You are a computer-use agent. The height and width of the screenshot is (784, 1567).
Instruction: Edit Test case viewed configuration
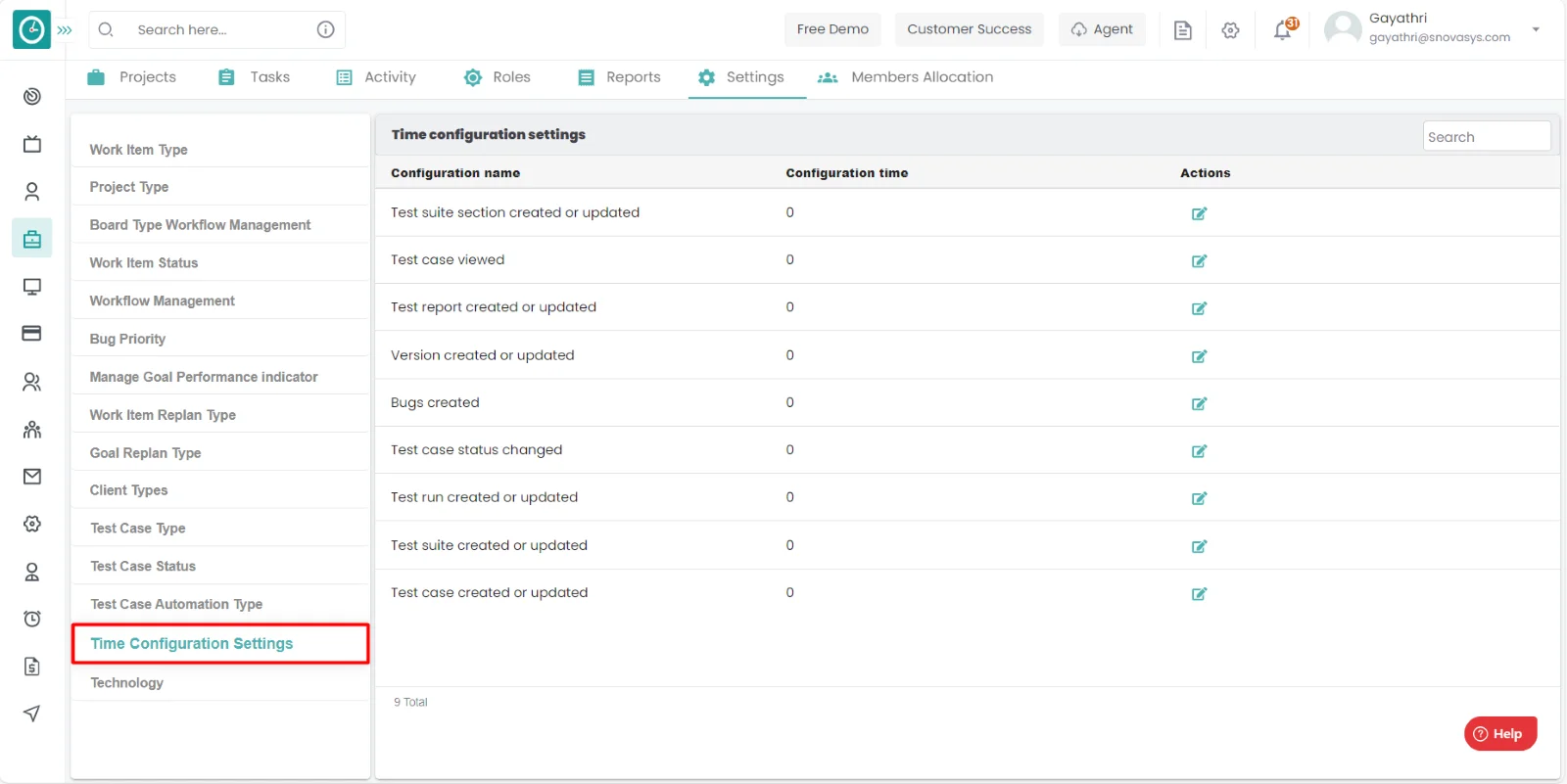click(x=1199, y=261)
